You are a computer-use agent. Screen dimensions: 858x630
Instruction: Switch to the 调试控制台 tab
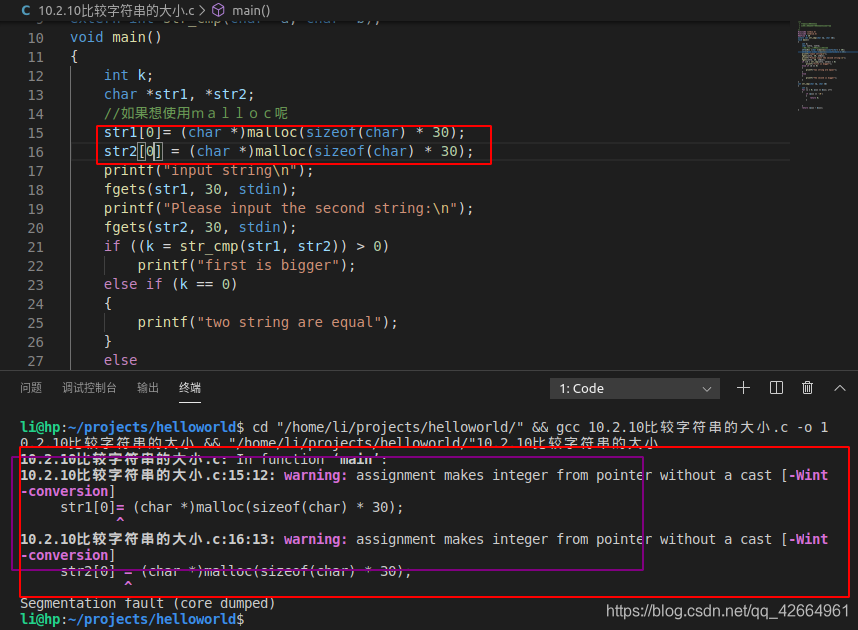(89, 388)
